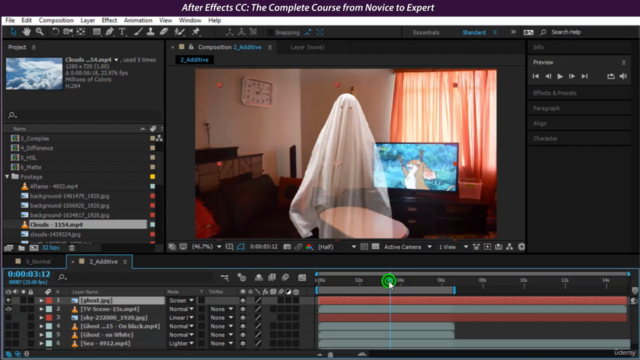Image resolution: width=640 pixels, height=360 pixels.
Task: Select the Zoom magnifier tool
Action: (x=40, y=32)
